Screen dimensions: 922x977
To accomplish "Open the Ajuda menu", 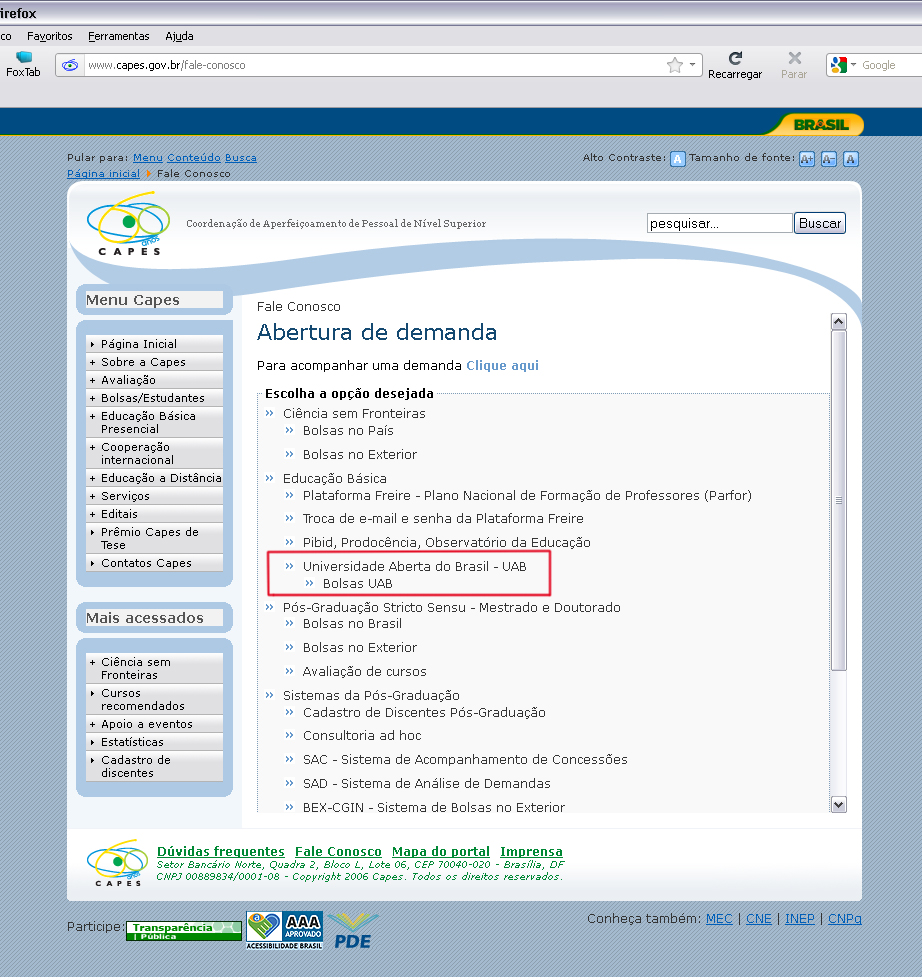I will click(179, 36).
